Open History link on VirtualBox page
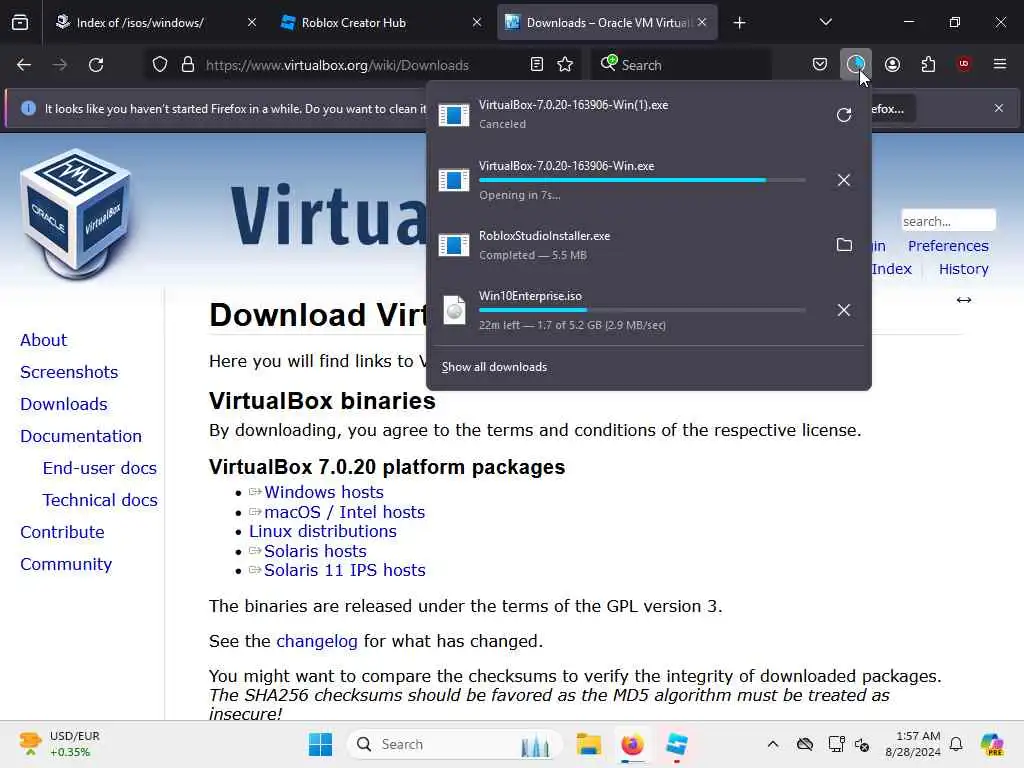 pos(963,269)
